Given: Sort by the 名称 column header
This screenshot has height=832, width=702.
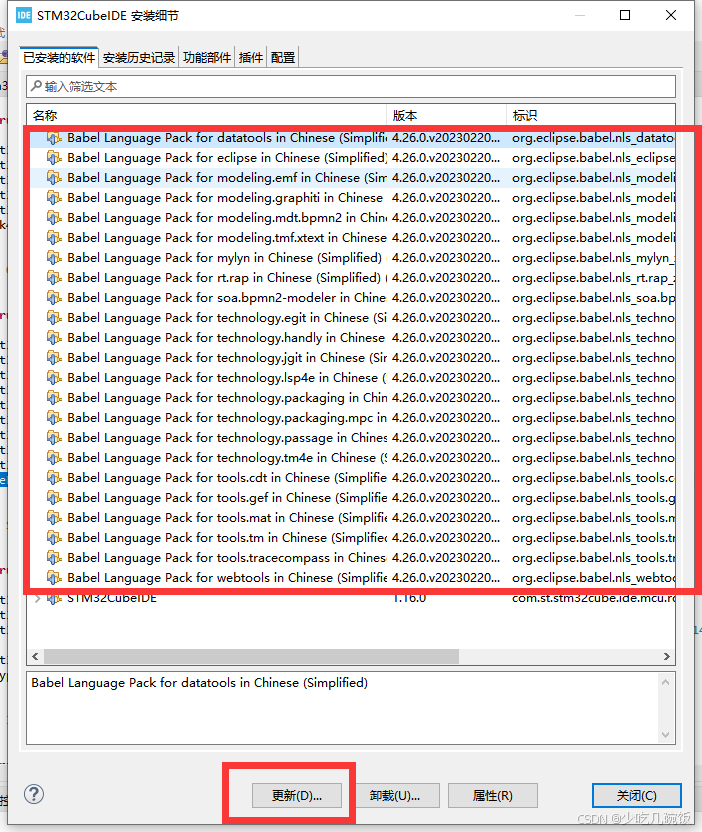Looking at the screenshot, I should pos(207,115).
